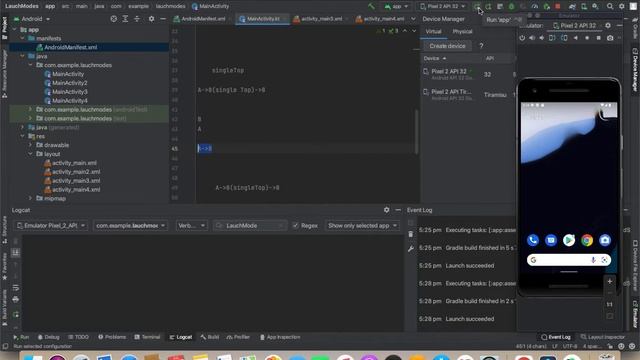Toggle the Regex checkbox in Logcat
Viewport: 640px width, 360px height.
[296, 225]
